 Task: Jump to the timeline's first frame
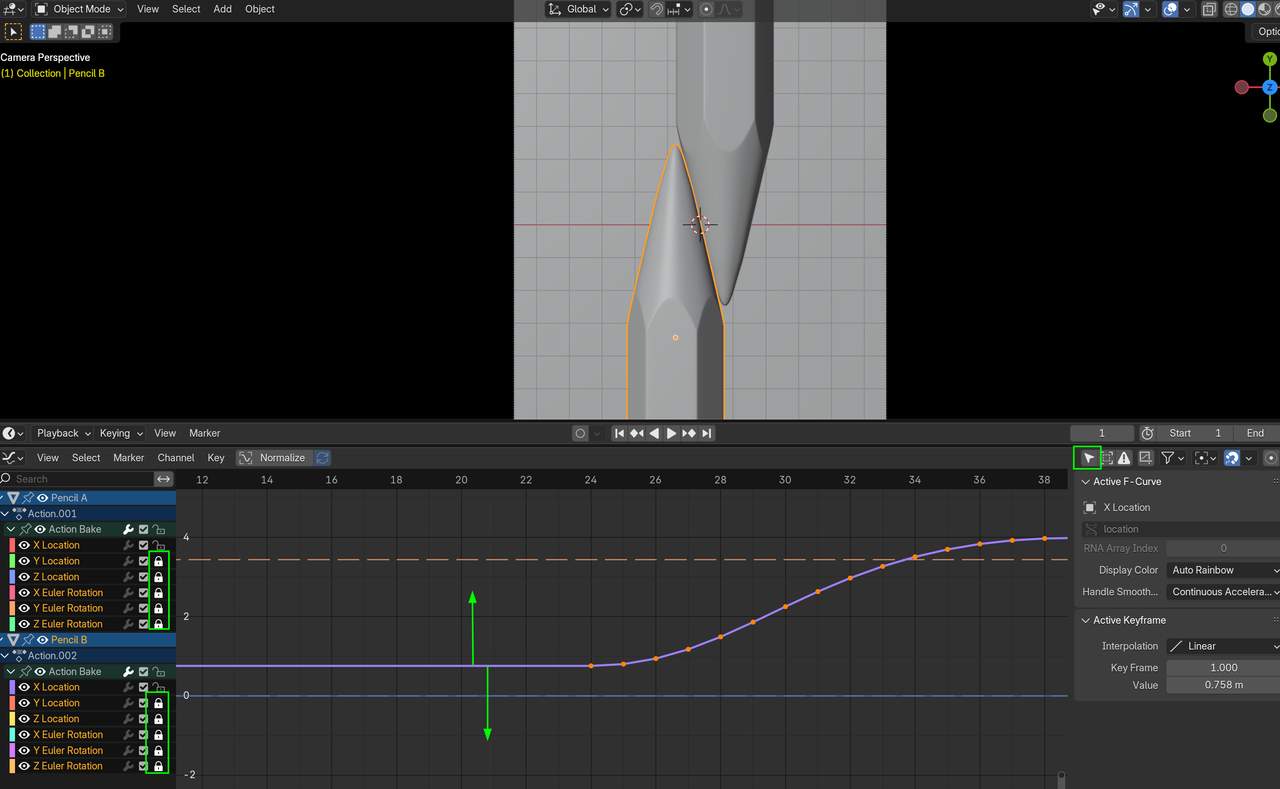pos(619,433)
